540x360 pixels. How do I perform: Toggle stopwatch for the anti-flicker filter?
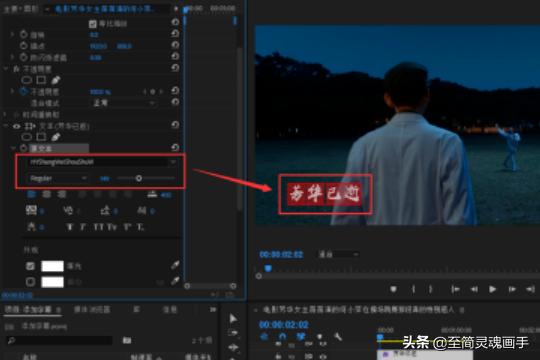[x=23, y=57]
